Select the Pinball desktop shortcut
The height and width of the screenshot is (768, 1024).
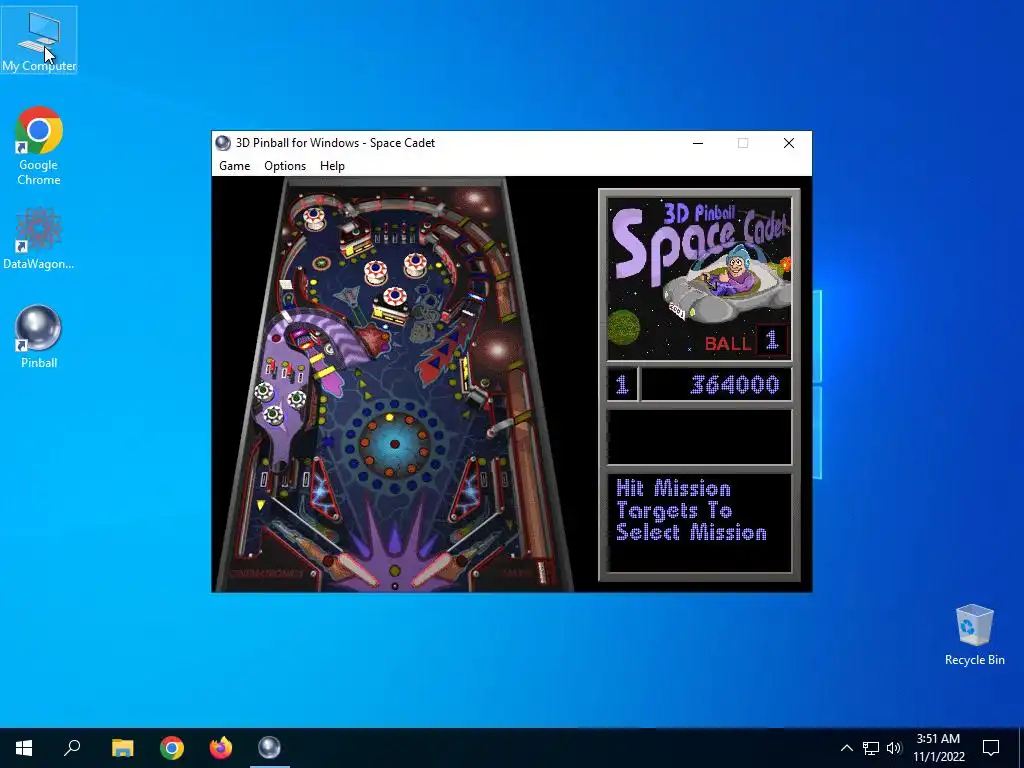tap(39, 337)
